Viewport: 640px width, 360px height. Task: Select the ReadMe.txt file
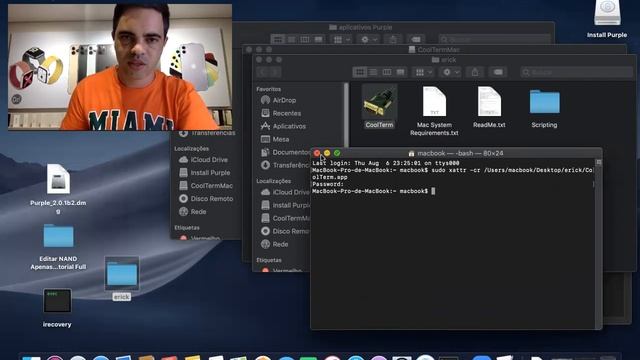[489, 107]
